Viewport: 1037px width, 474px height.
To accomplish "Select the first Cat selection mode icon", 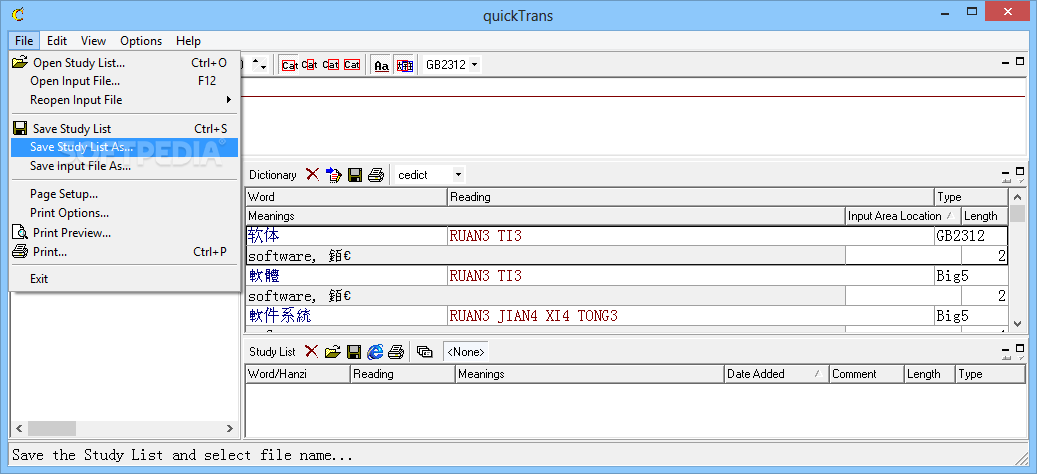I will coord(289,65).
